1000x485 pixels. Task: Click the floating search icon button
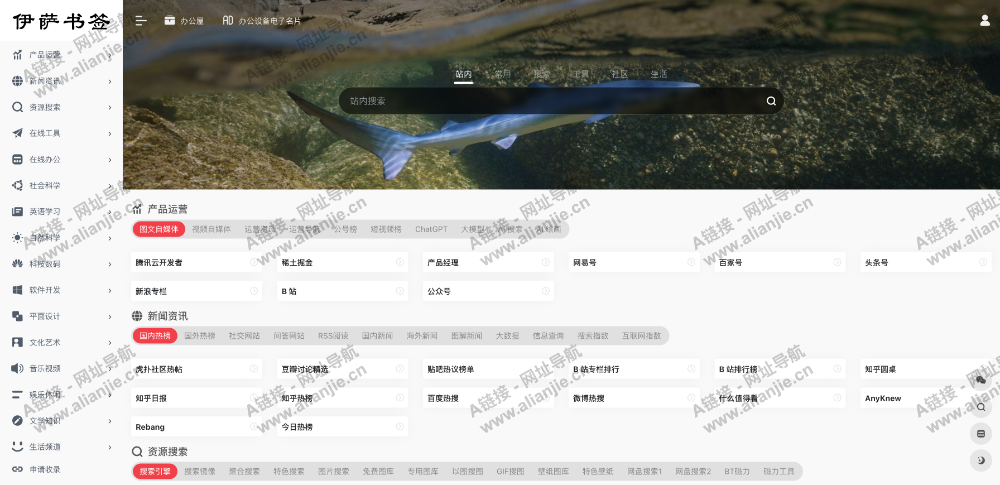(x=981, y=407)
